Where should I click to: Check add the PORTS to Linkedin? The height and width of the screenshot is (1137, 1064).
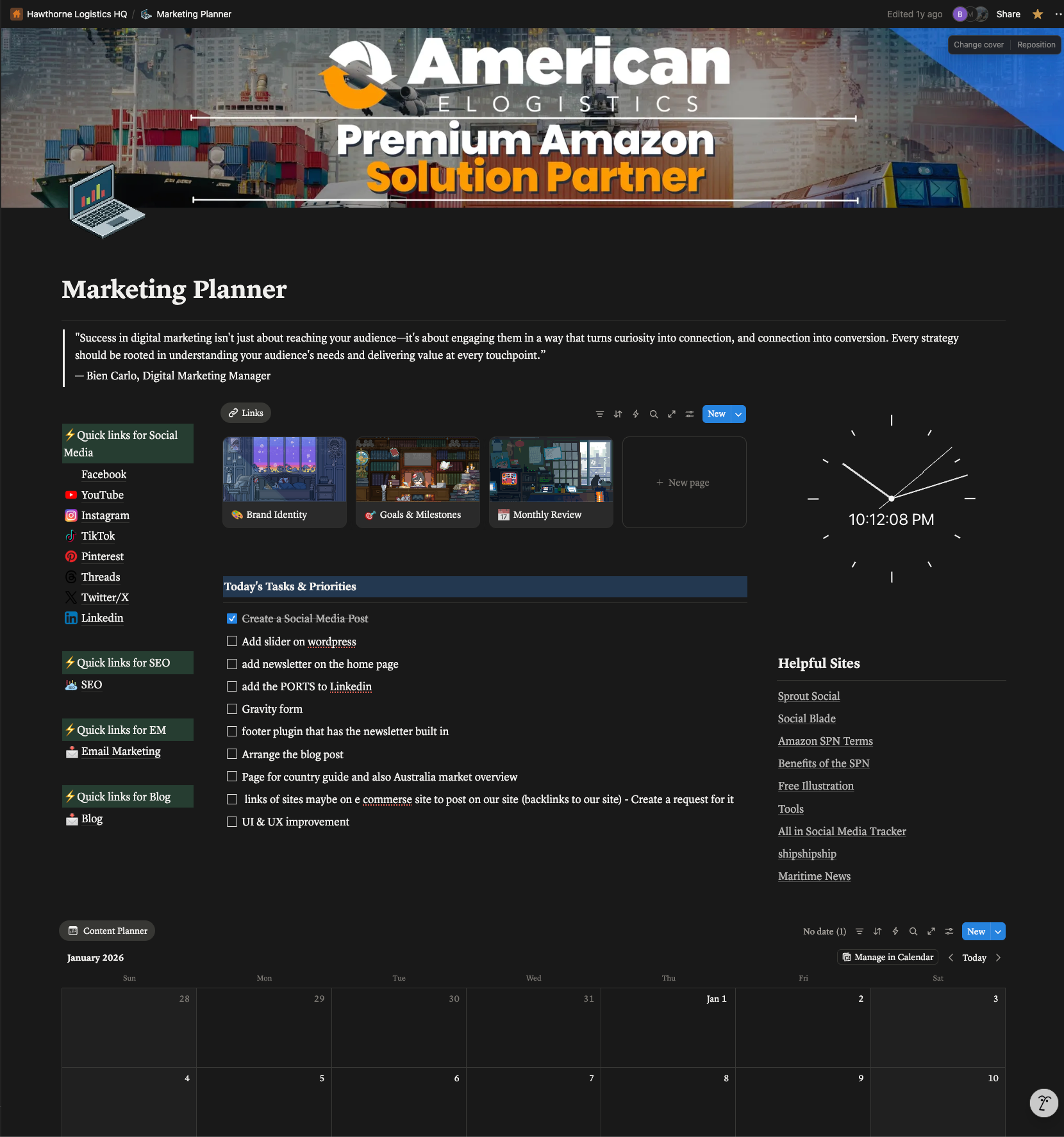click(x=232, y=686)
